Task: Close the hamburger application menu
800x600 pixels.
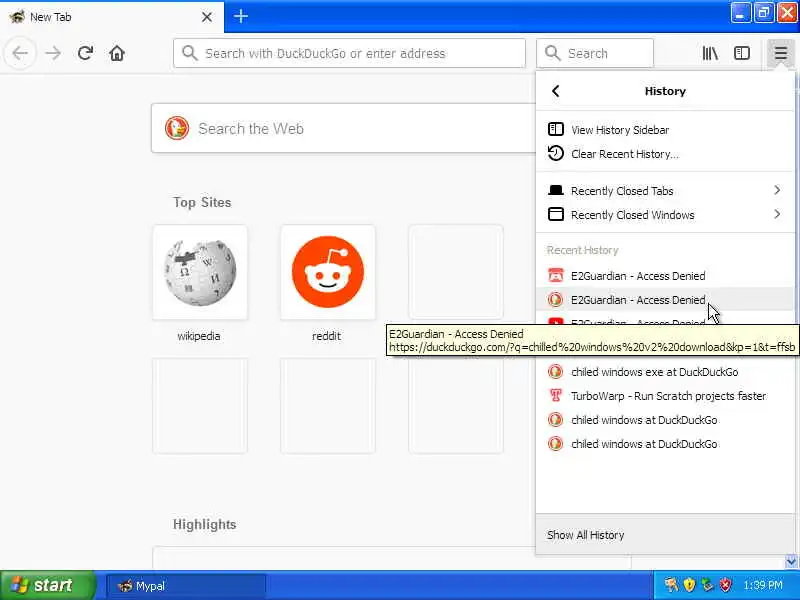Action: pos(780,53)
